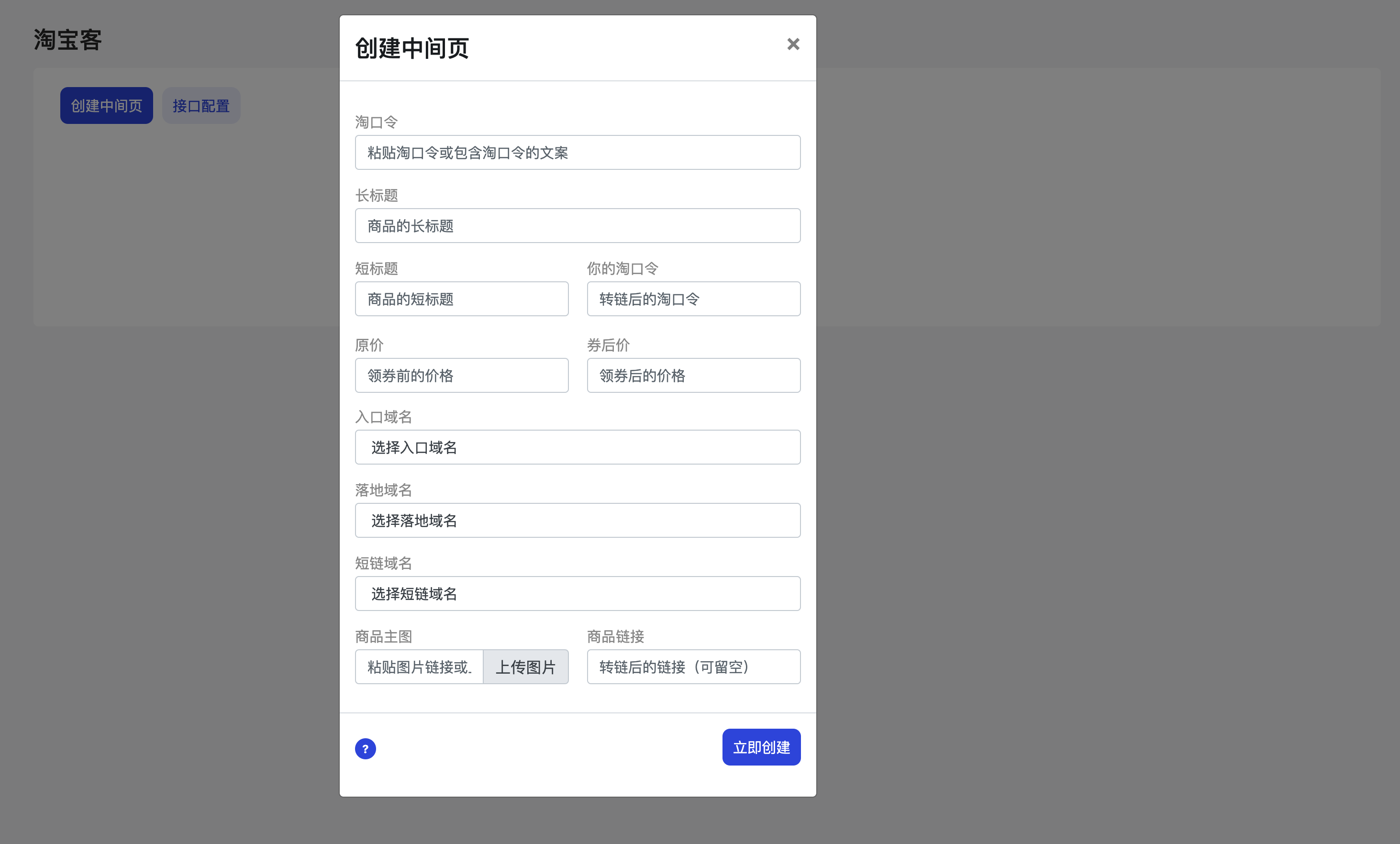Image resolution: width=1400 pixels, height=844 pixels.
Task: Click the 上传图片 button
Action: point(525,666)
